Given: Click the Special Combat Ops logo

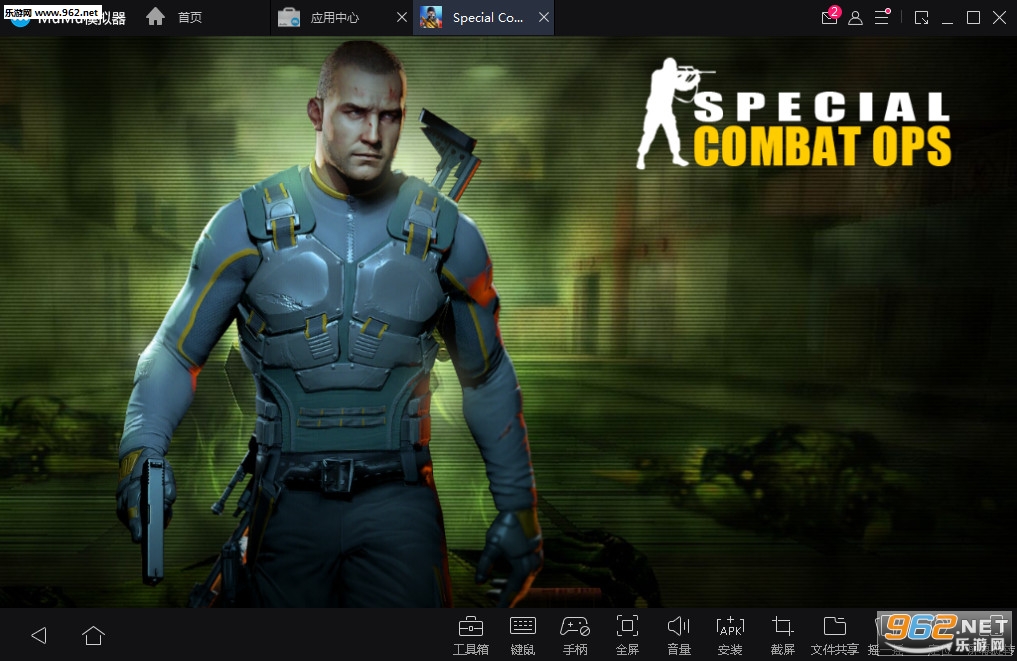Looking at the screenshot, I should 794,114.
